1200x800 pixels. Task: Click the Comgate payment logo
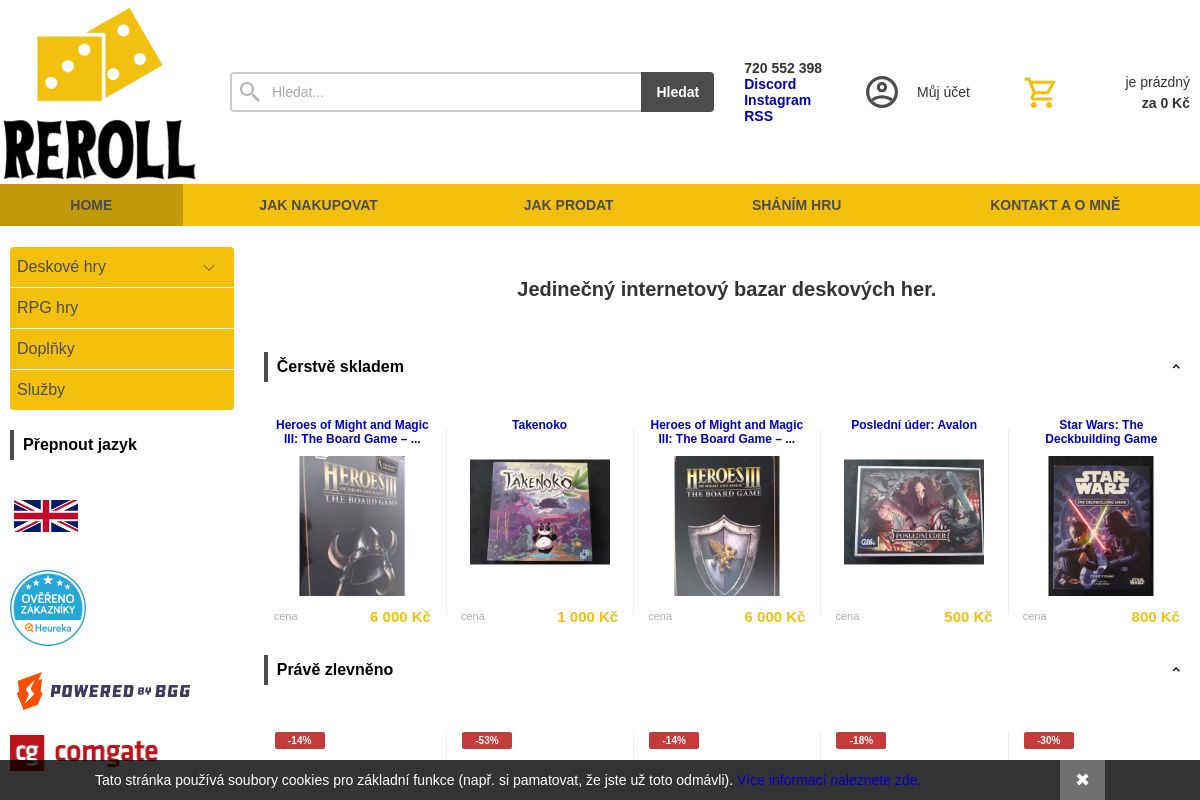tap(84, 752)
